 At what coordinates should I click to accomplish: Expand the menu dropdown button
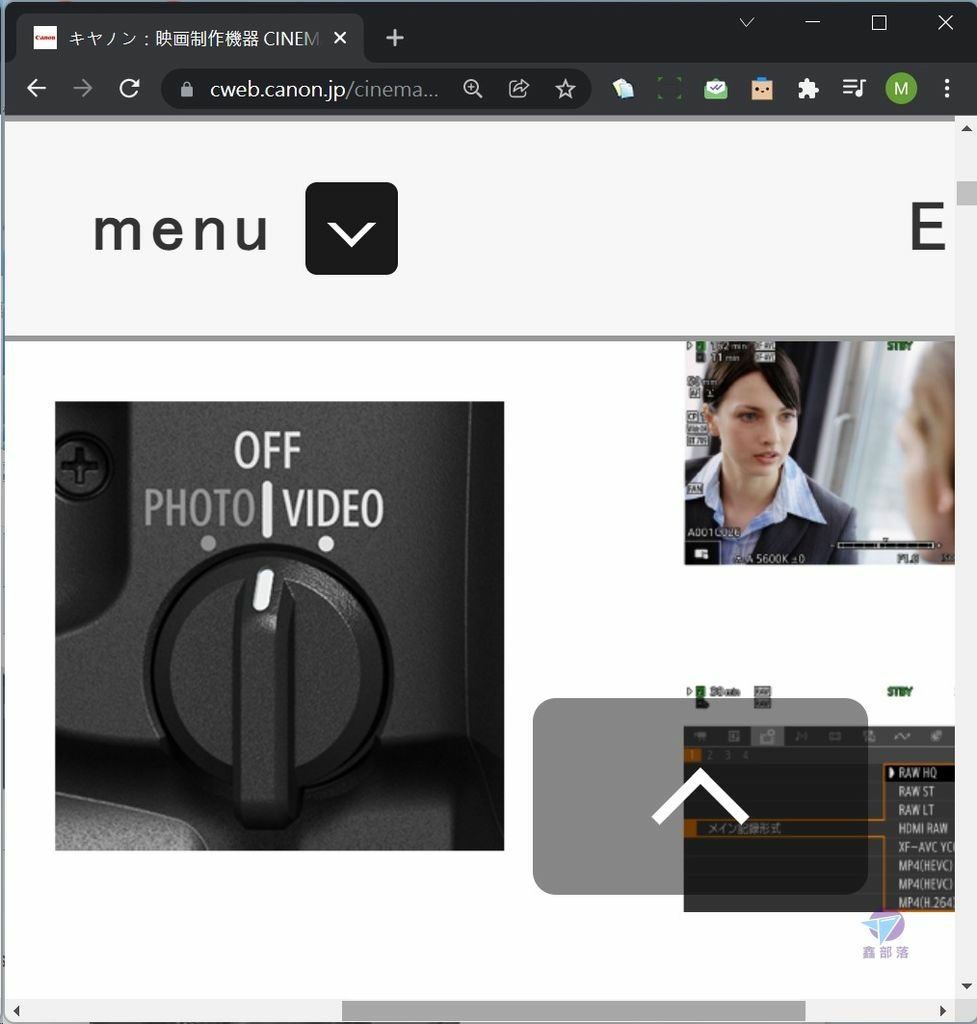[351, 229]
